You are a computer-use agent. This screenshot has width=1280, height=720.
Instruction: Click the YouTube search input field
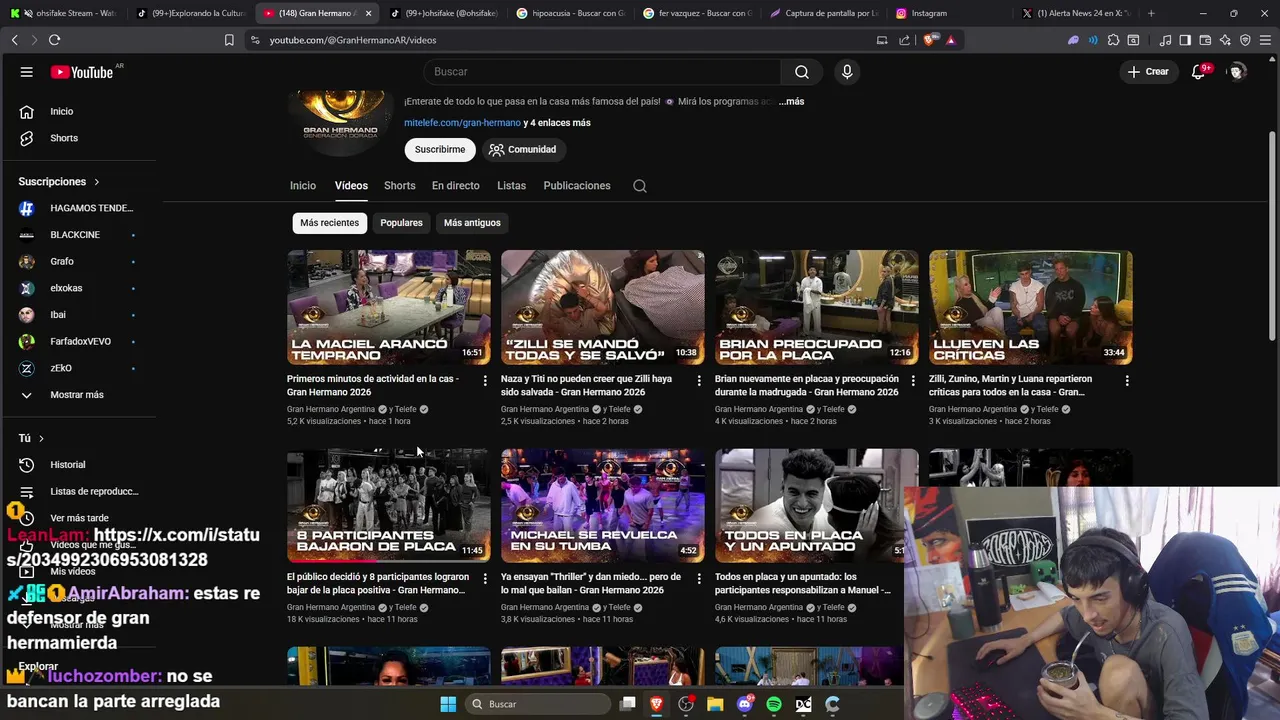point(602,72)
